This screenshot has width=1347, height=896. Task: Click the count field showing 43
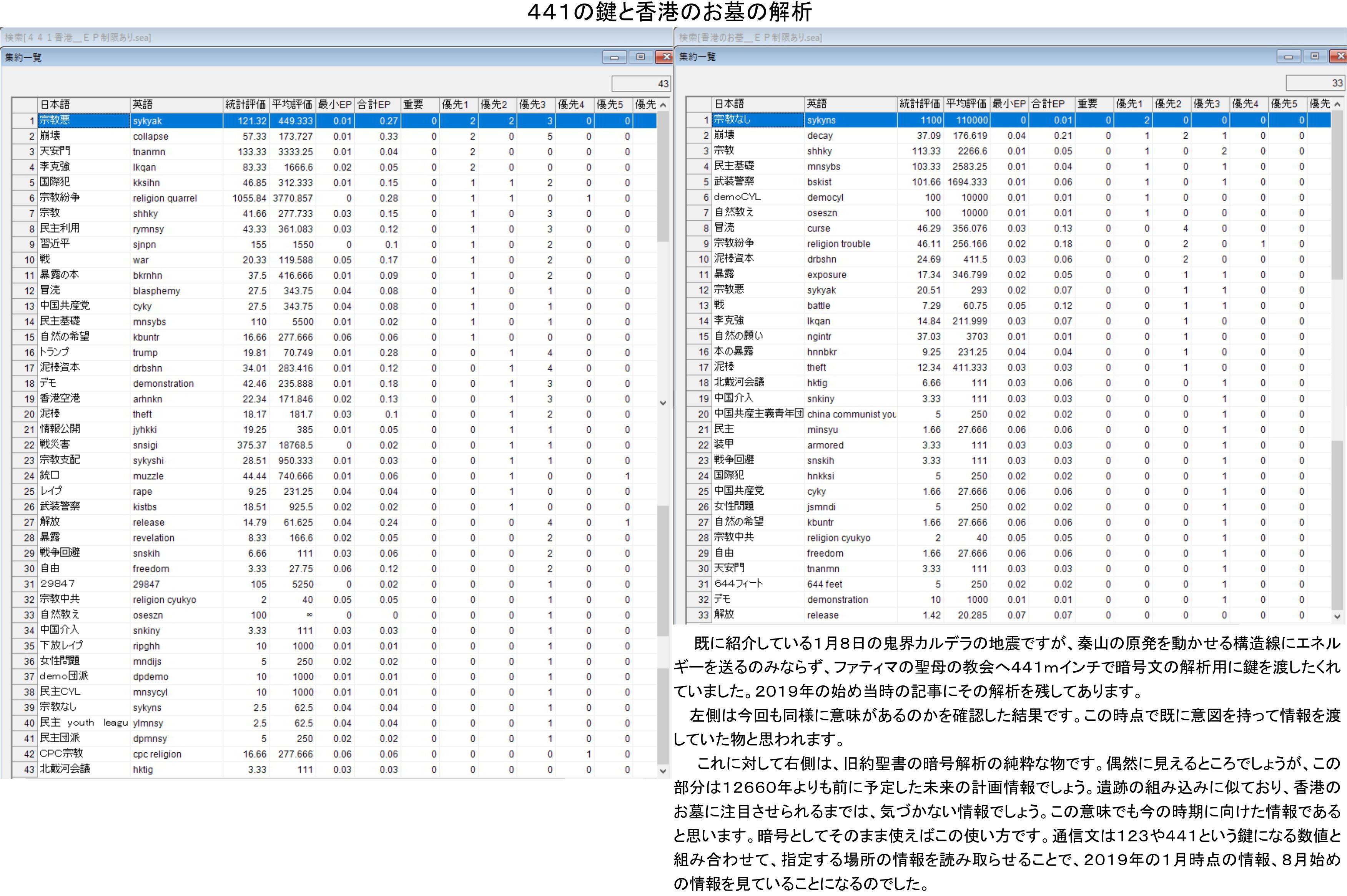coord(641,84)
